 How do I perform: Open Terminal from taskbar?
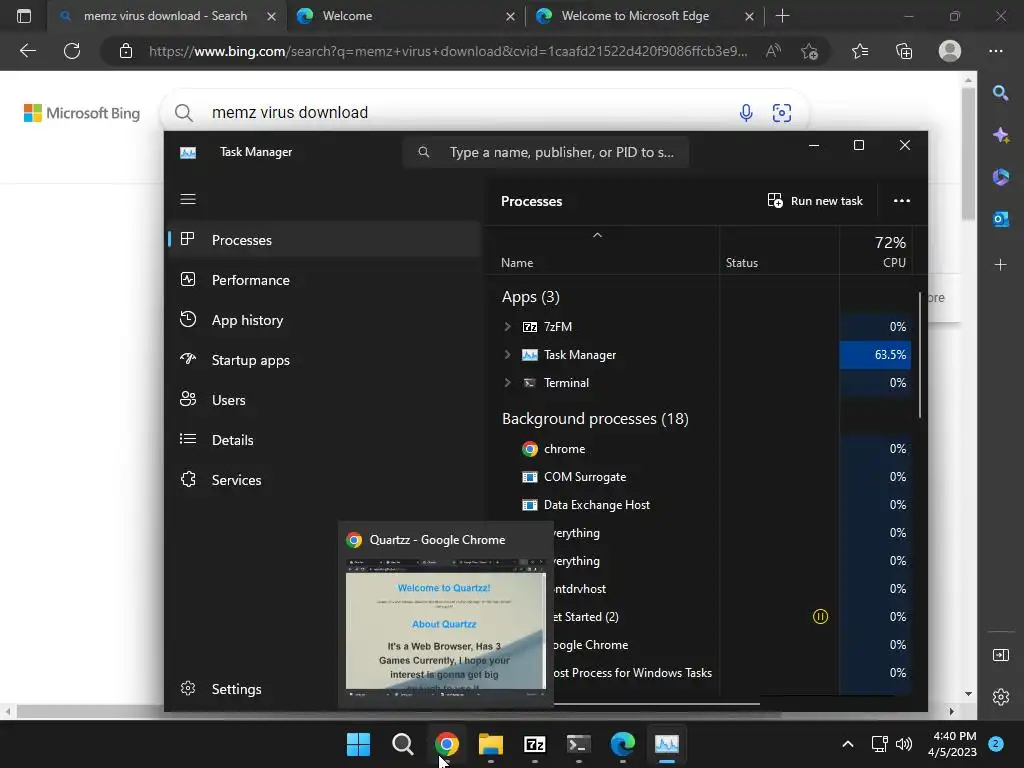[x=579, y=744]
